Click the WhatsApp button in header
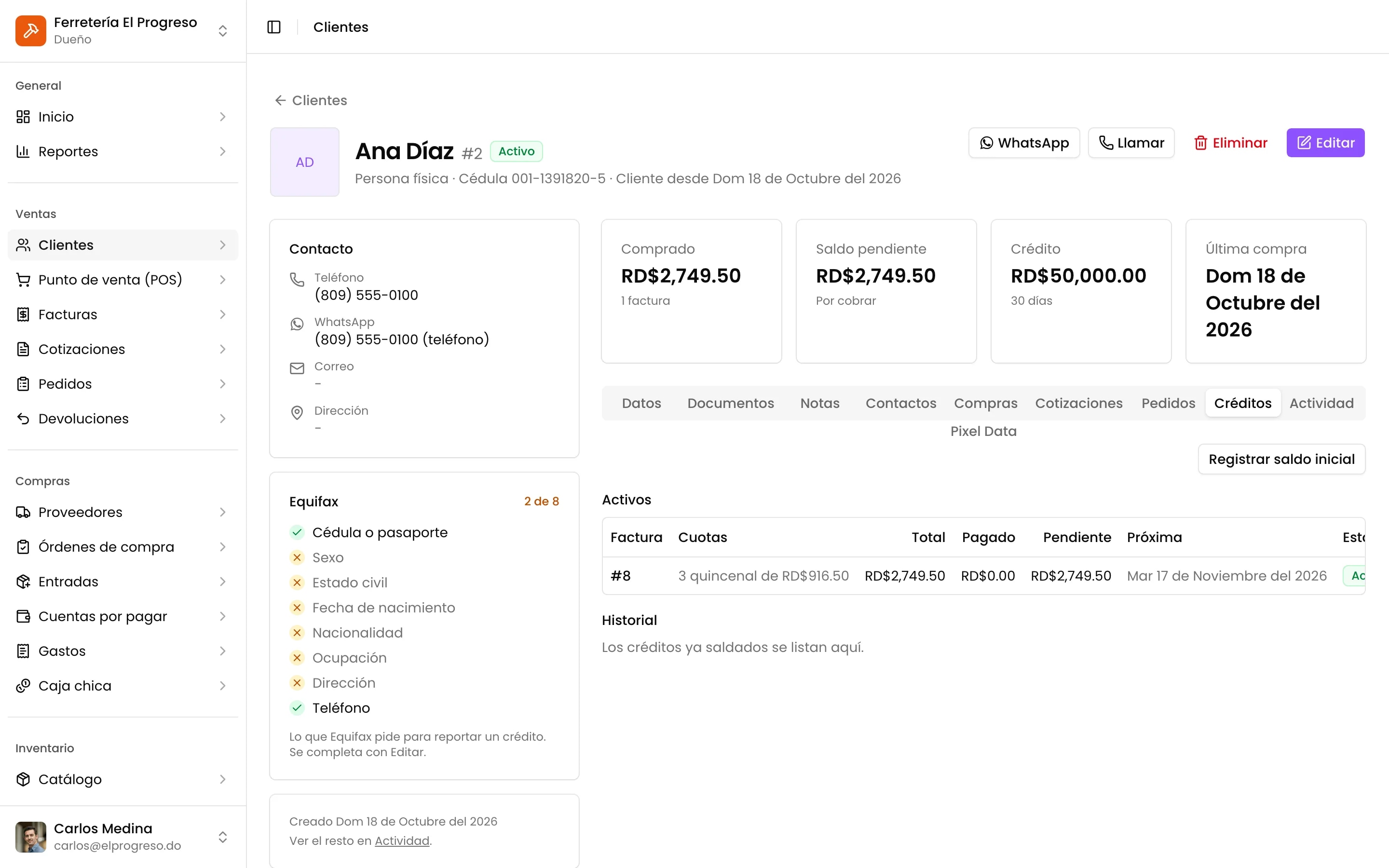The image size is (1389, 868). (1024, 143)
